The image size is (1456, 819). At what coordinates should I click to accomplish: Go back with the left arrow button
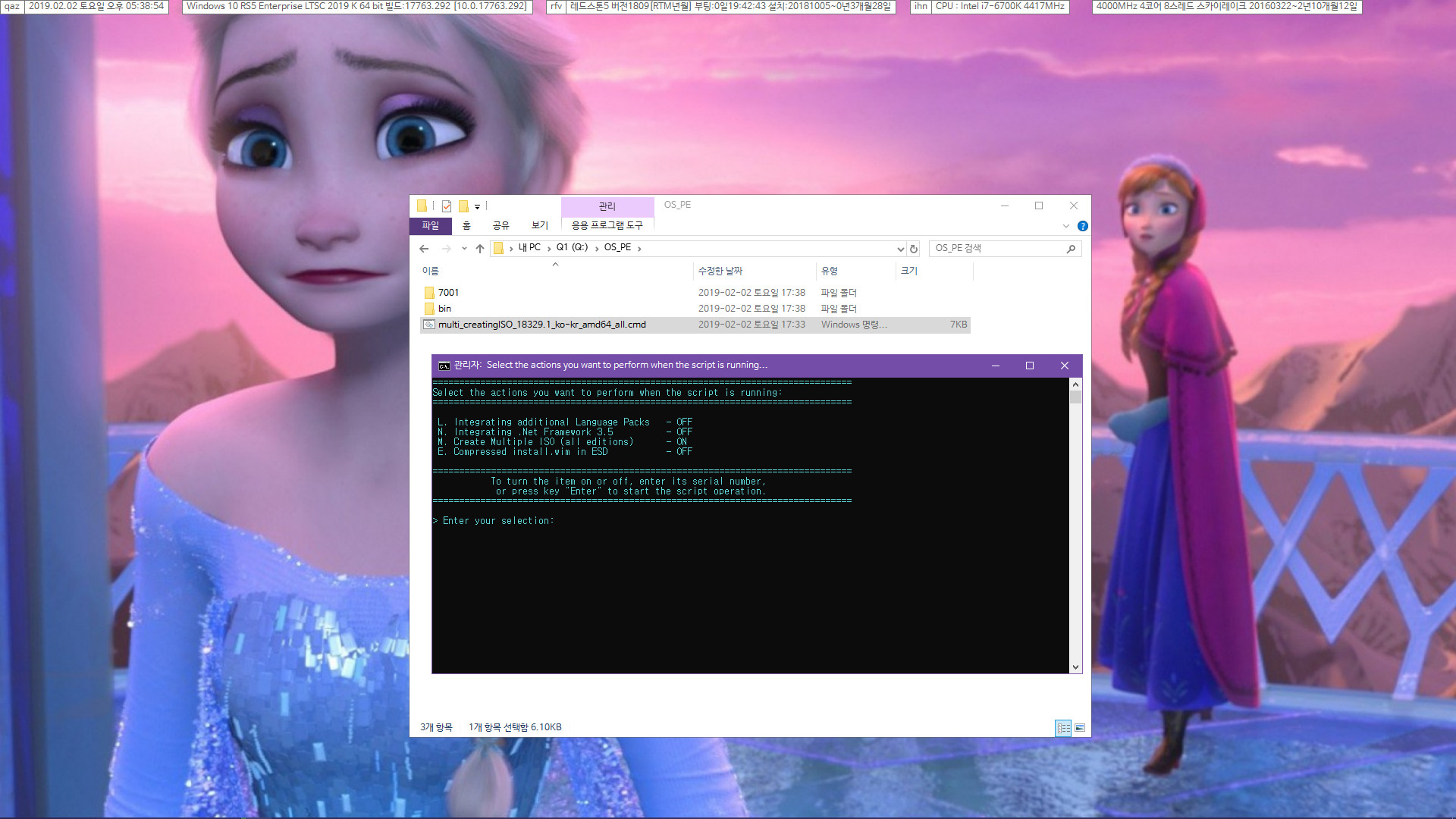pos(424,248)
